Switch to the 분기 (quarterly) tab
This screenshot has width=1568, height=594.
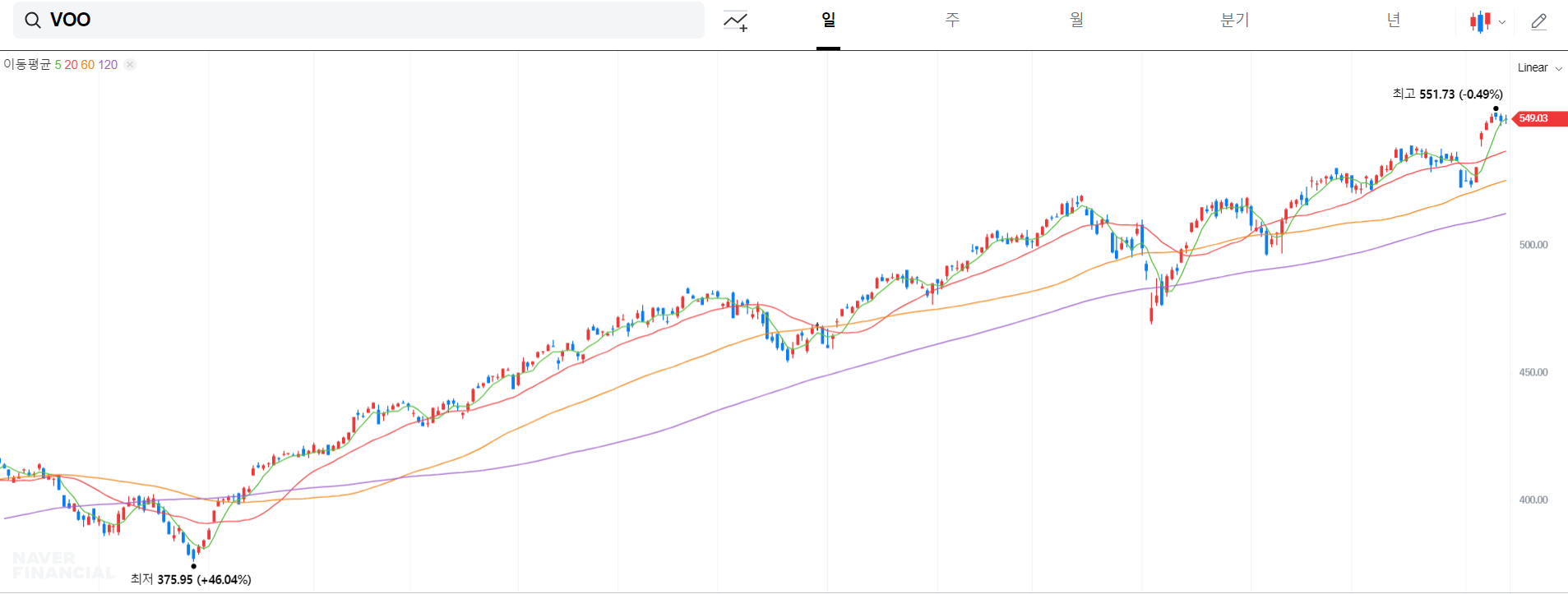pyautogui.click(x=1234, y=20)
